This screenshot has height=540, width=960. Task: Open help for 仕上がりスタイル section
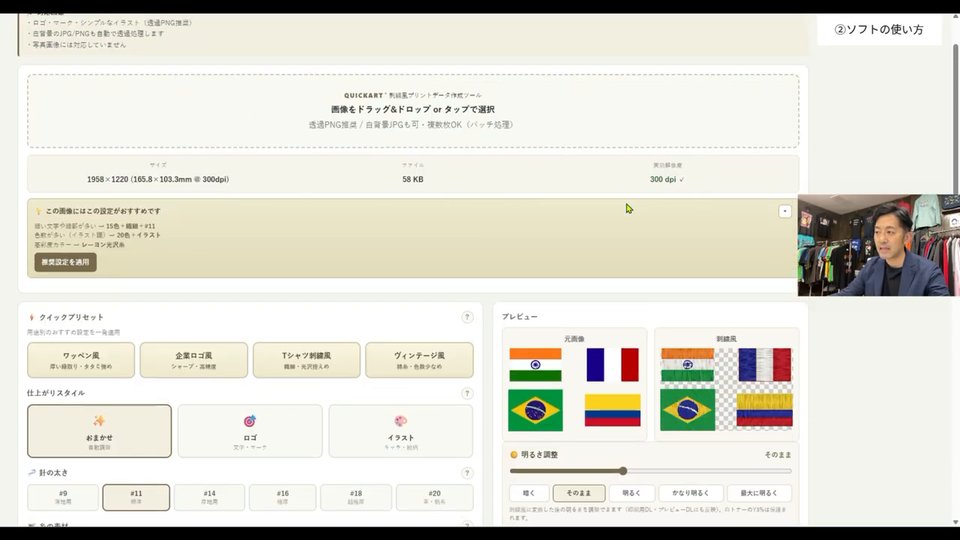(x=467, y=394)
